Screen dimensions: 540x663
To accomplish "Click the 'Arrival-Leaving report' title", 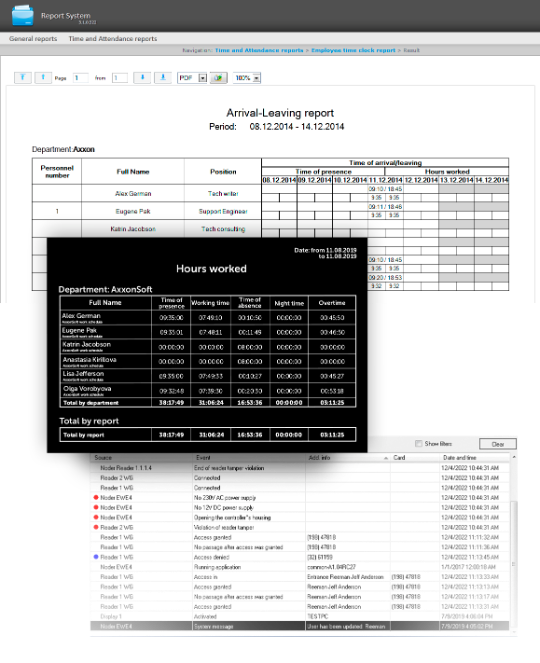I will coord(280,113).
